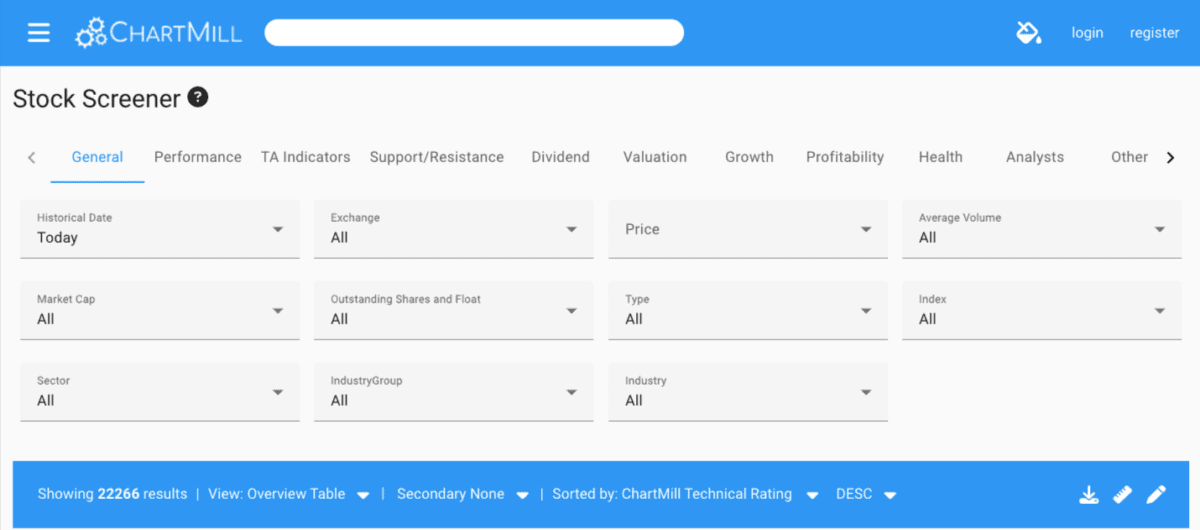The image size is (1200, 530).
Task: Click the search input field in the header
Action: click(474, 33)
